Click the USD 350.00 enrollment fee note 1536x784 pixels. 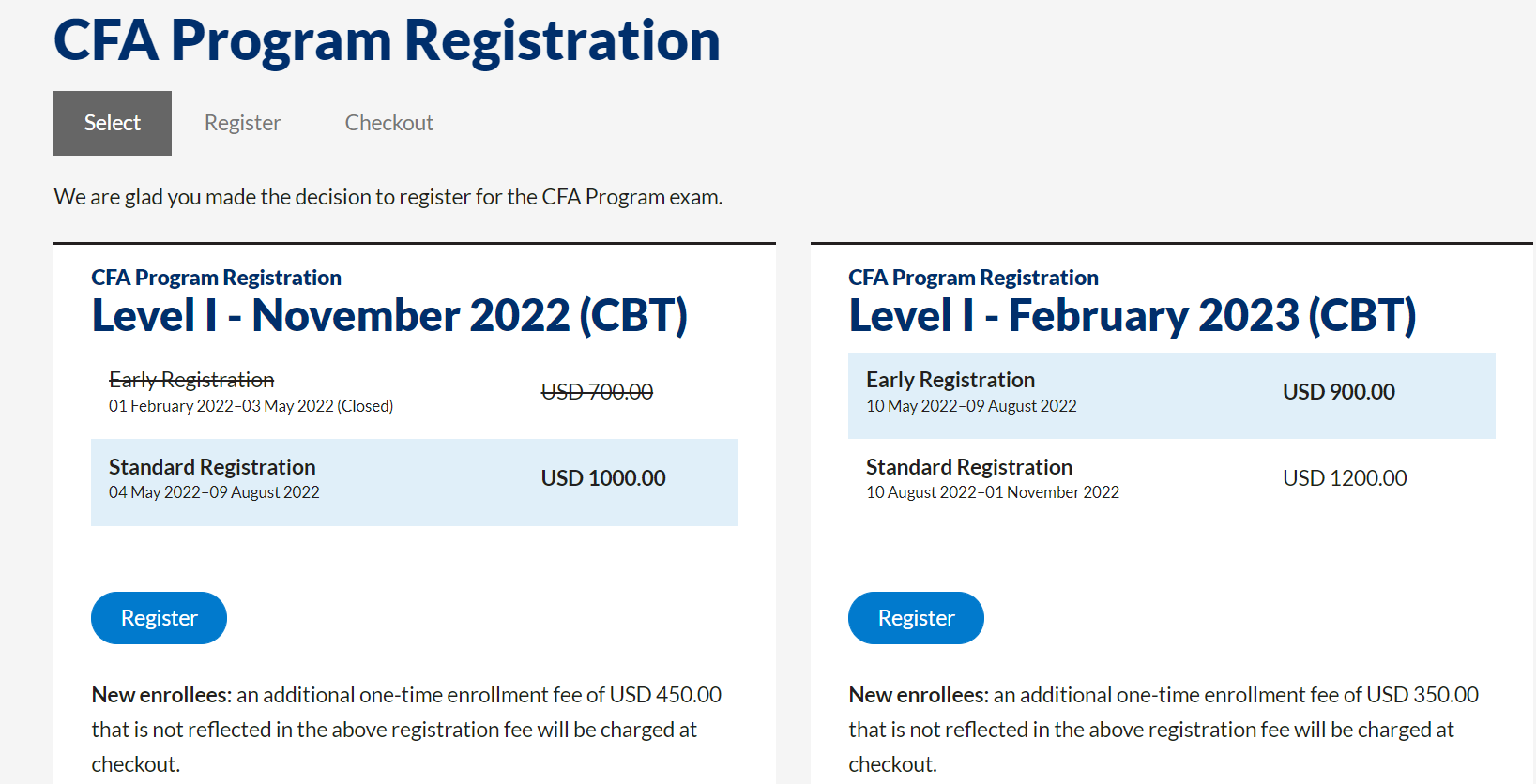tap(1163, 729)
